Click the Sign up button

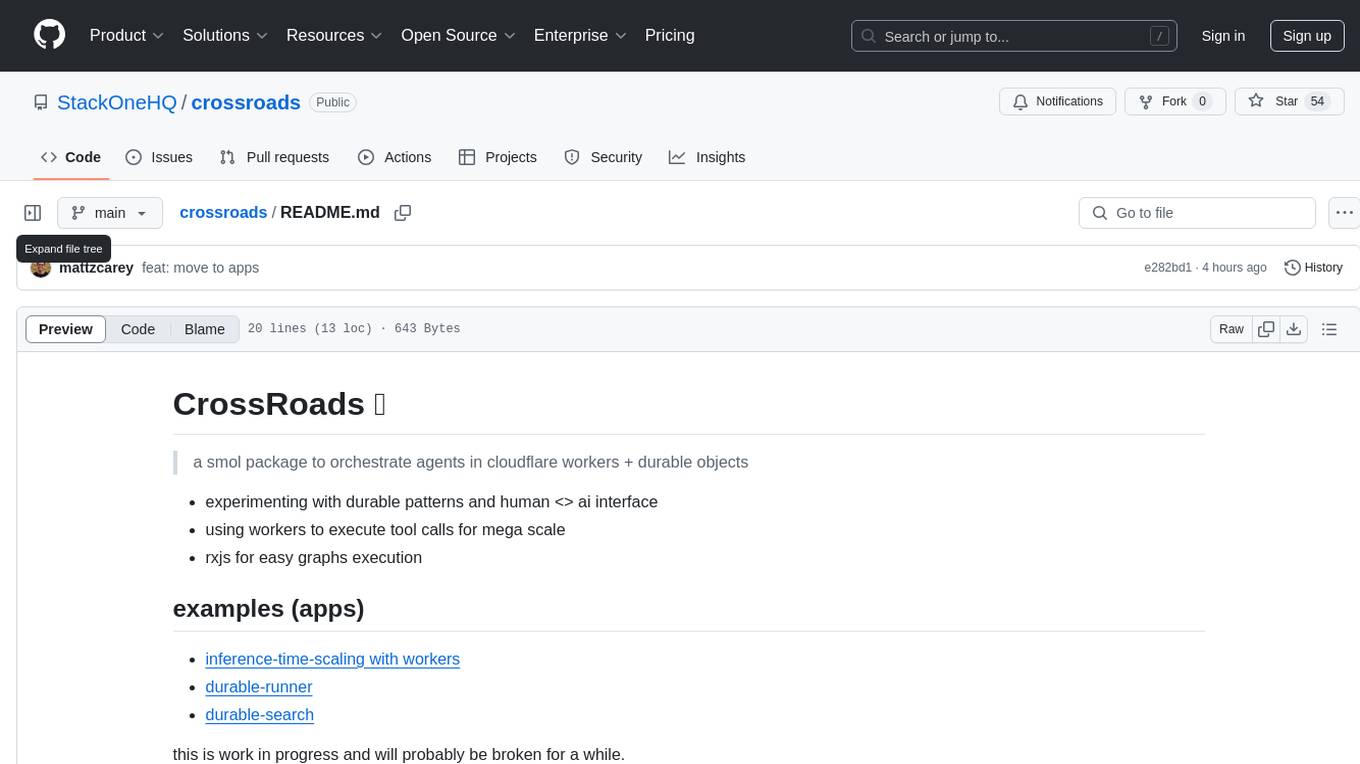(1307, 35)
